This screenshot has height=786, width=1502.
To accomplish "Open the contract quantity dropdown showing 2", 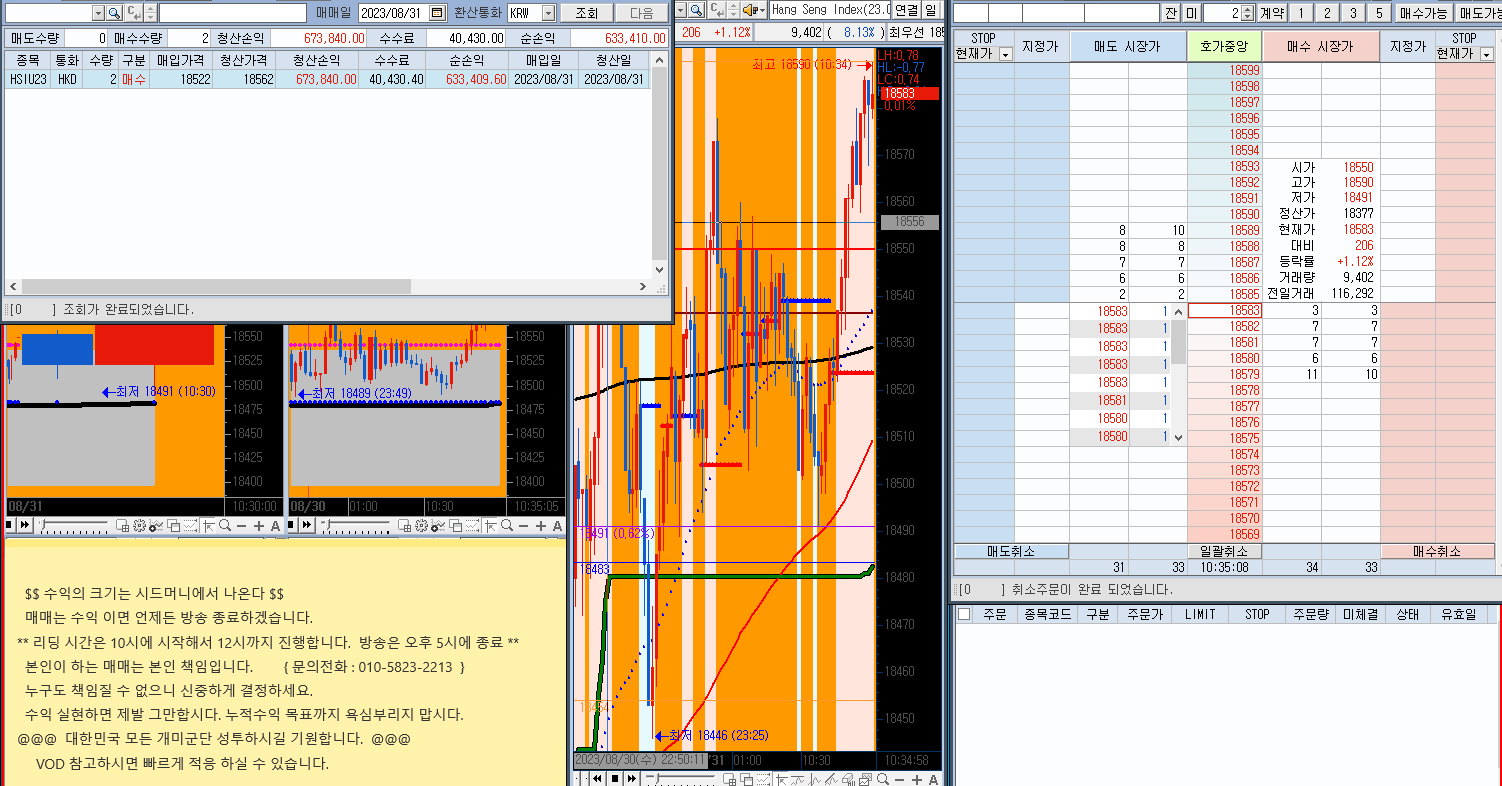I will point(1247,13).
